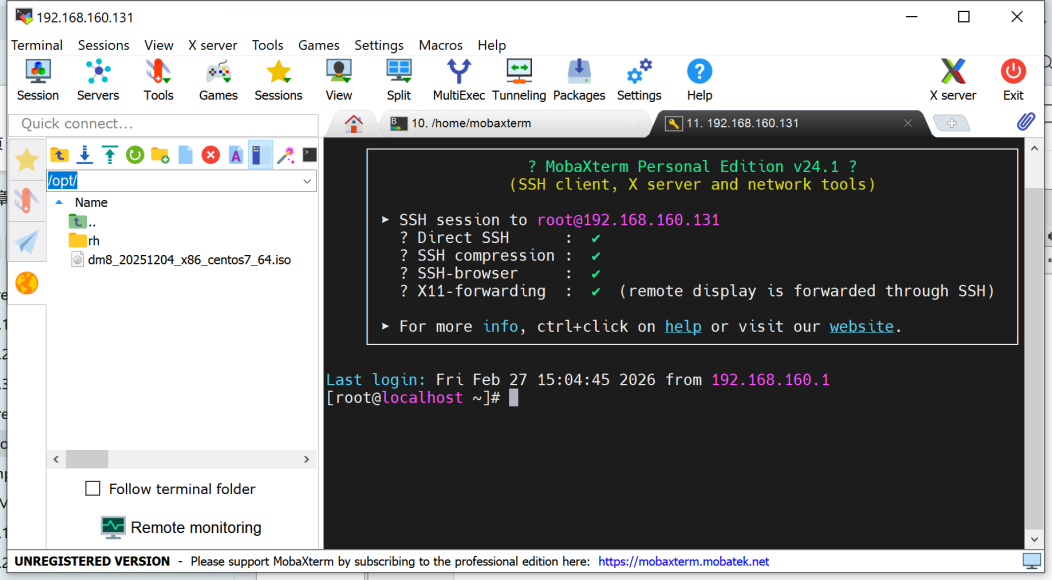Select the rh folder

pos(85,240)
